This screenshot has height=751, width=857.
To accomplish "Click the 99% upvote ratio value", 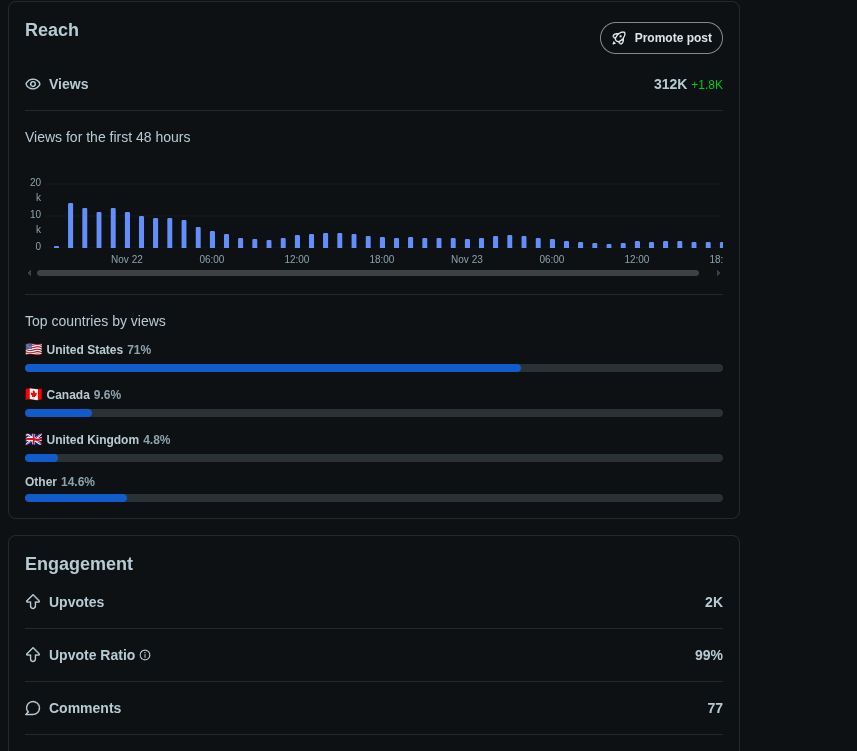I will (x=708, y=655).
